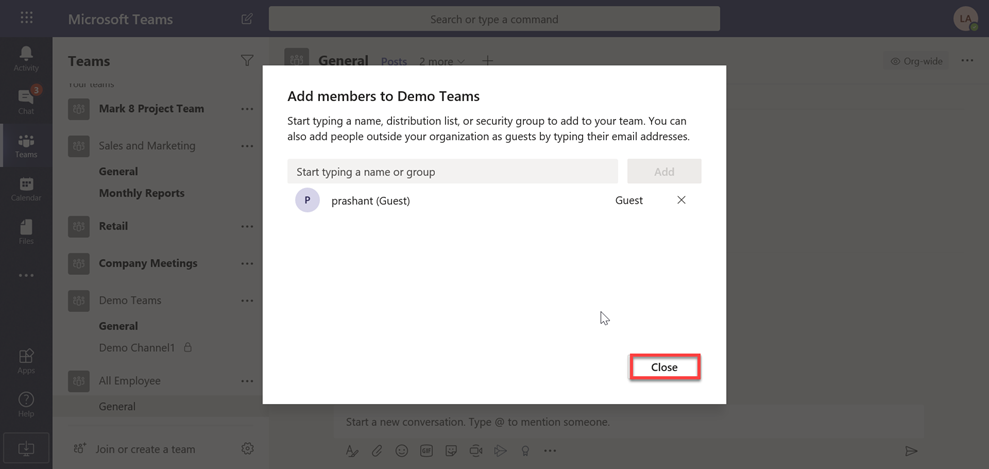Open manage teams settings gear
The image size is (989, 469).
point(248,449)
